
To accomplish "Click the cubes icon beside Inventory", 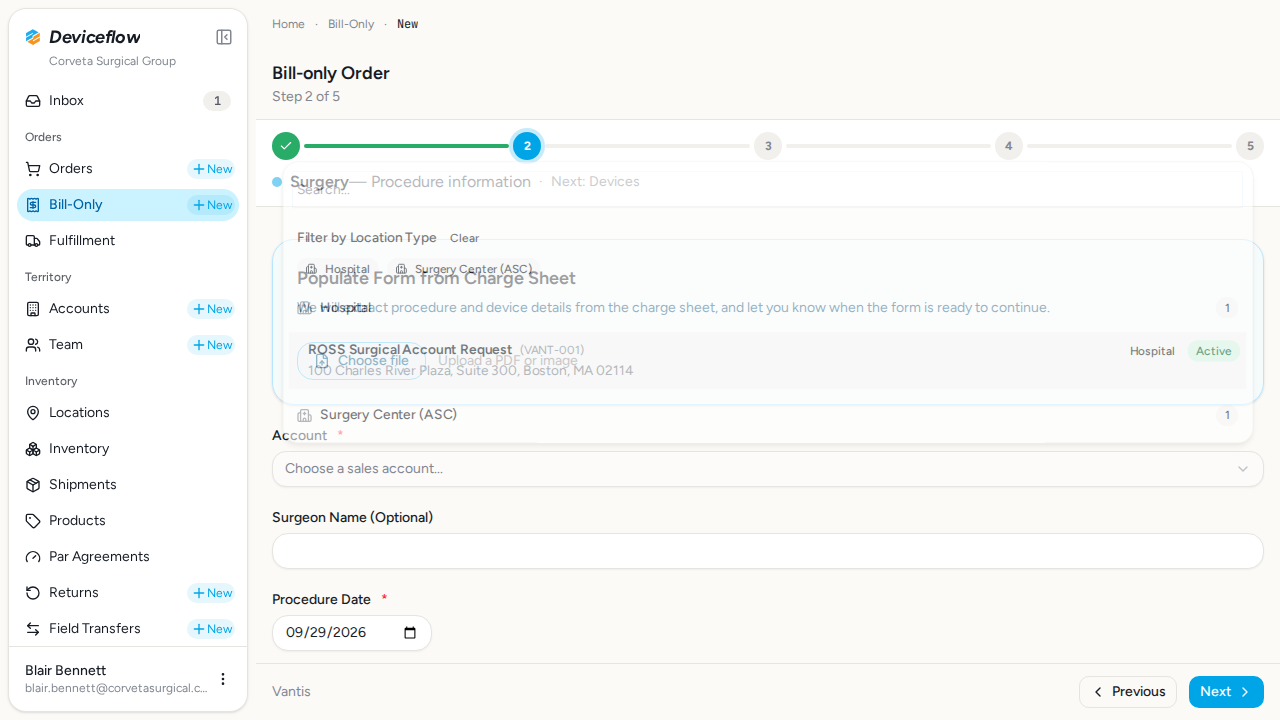I will pos(33,449).
